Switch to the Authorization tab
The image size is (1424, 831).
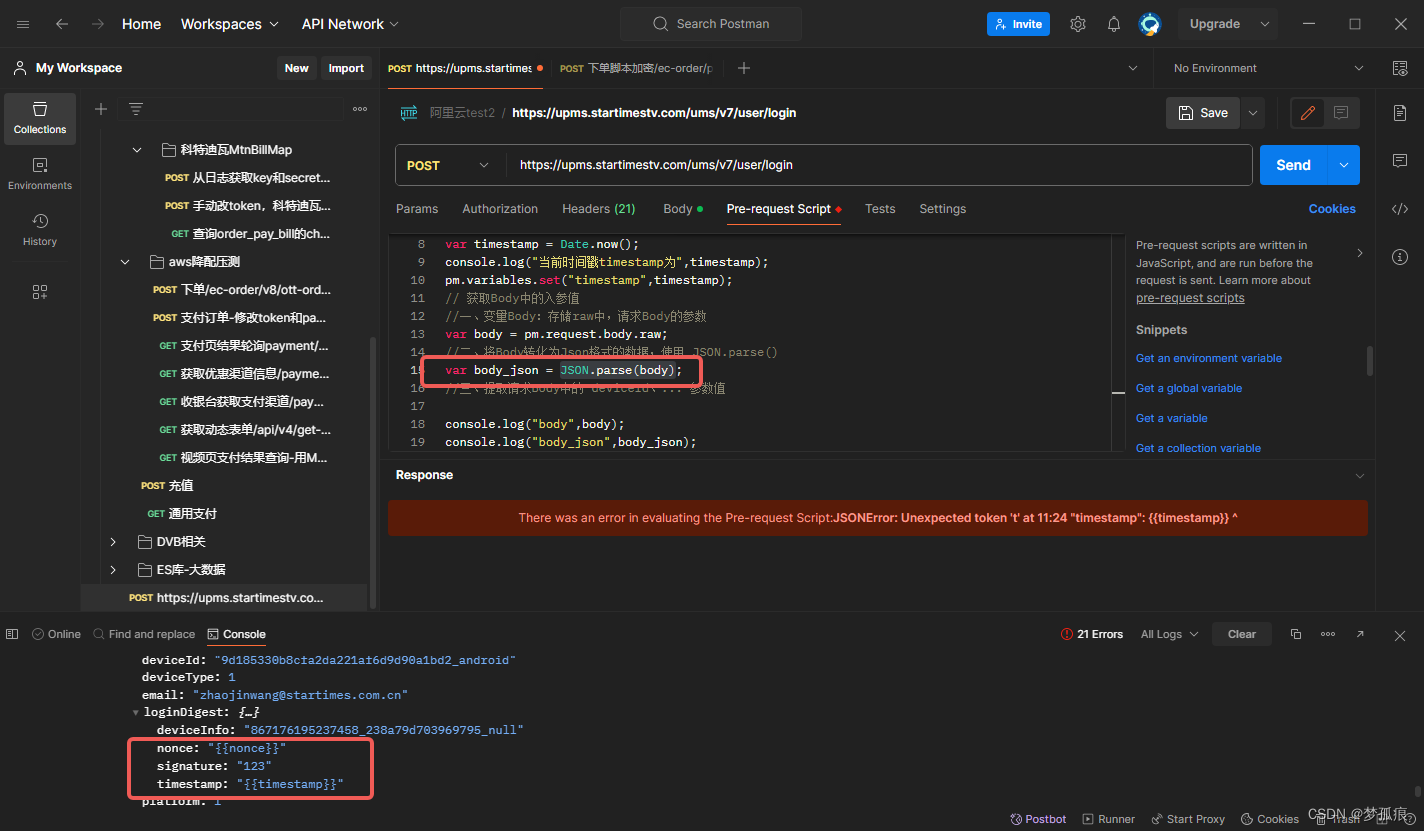[500, 209]
